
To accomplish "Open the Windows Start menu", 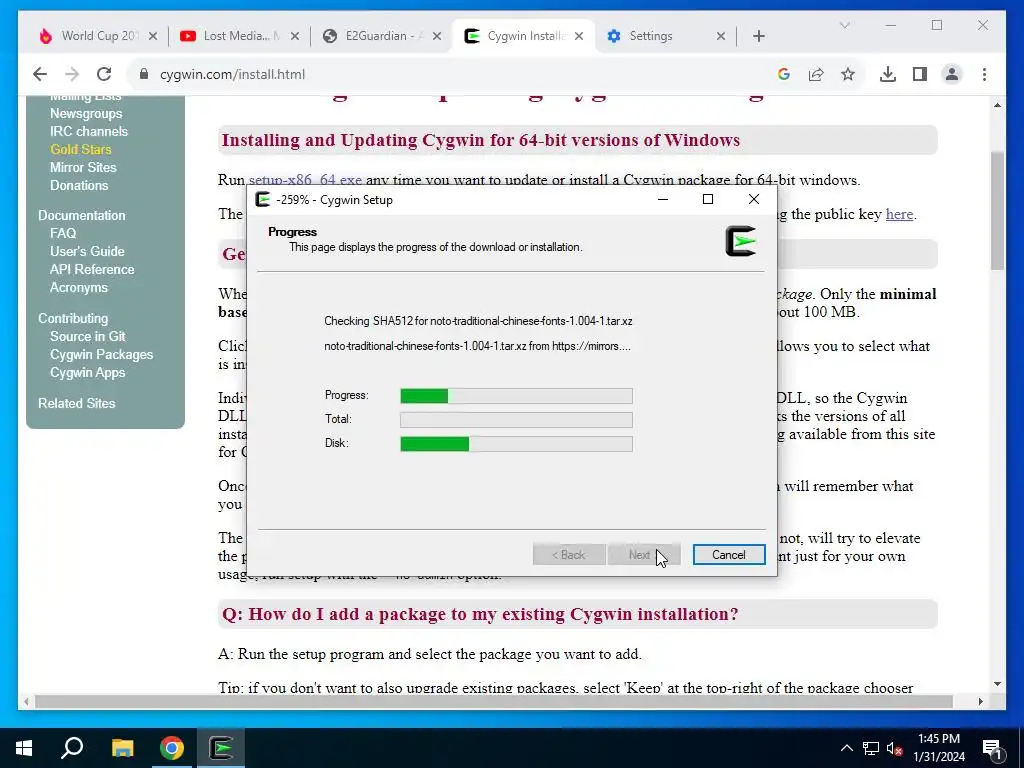I will point(24,748).
